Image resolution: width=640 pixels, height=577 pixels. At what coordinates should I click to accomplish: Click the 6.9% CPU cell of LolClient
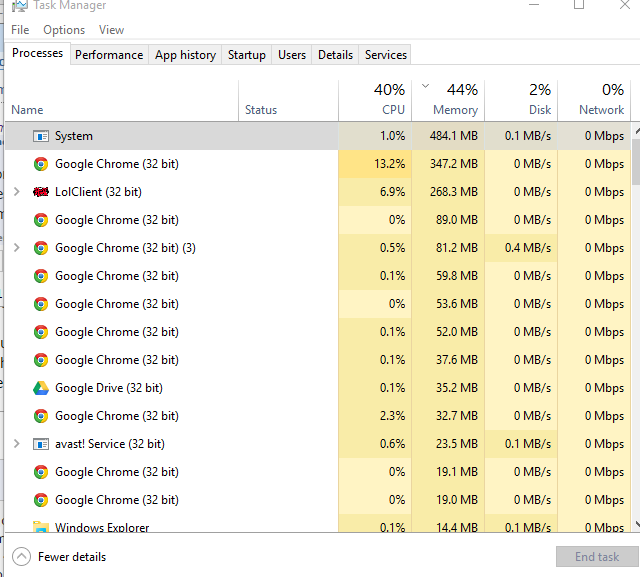point(375,192)
